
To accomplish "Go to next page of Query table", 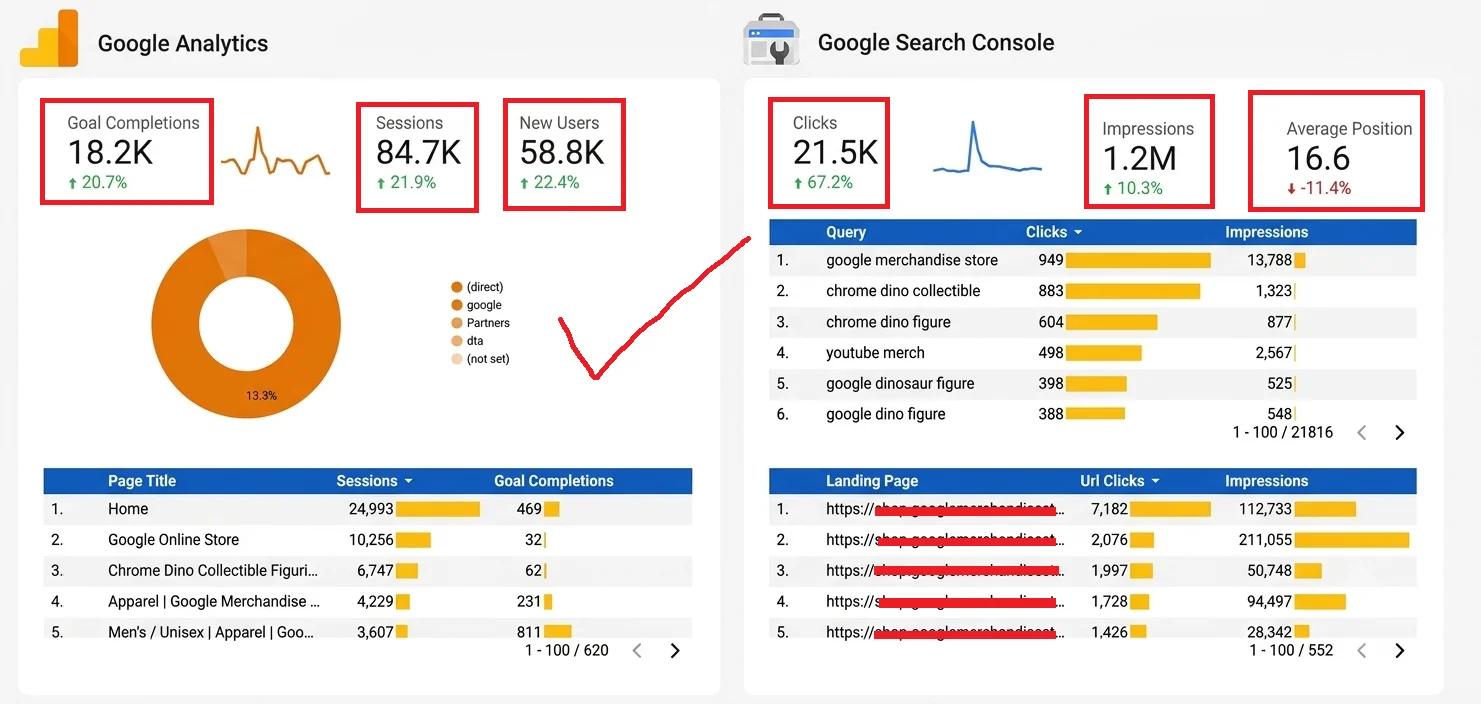I will pos(1399,433).
